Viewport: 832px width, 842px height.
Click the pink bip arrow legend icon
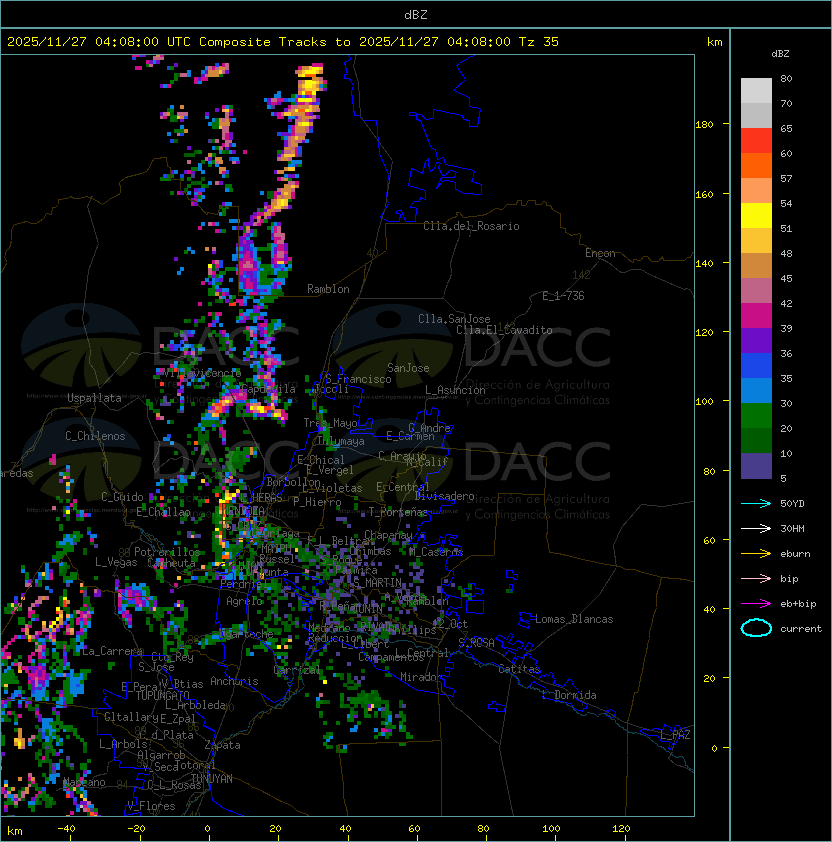pyautogui.click(x=756, y=578)
